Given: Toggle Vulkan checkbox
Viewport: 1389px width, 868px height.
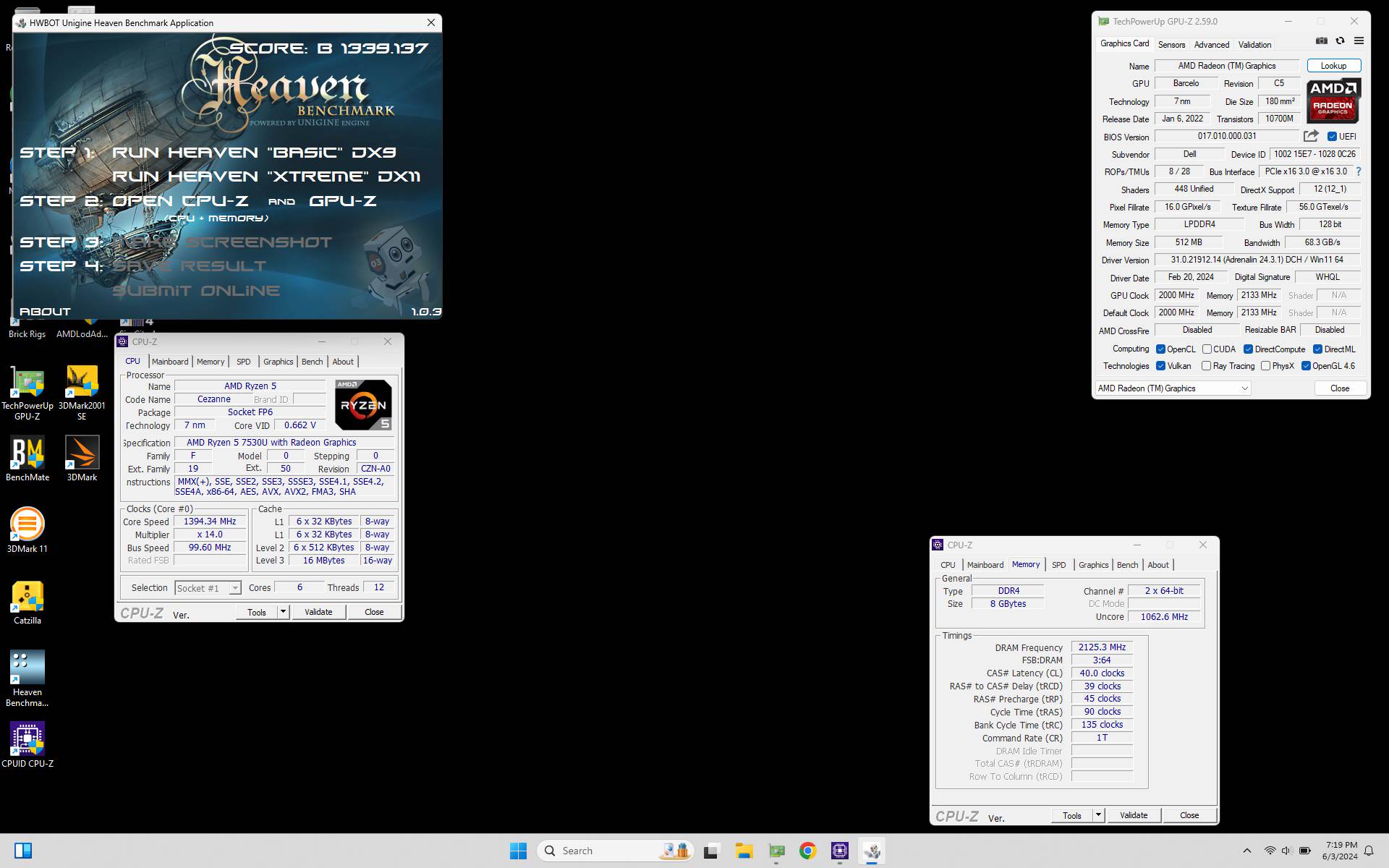Looking at the screenshot, I should point(1160,366).
